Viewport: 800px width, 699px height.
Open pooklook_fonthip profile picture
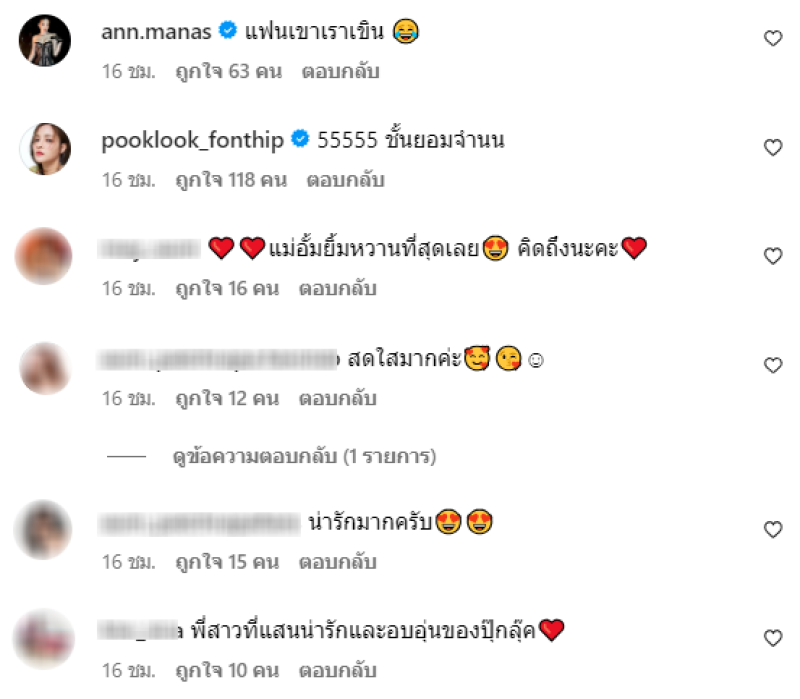pyautogui.click(x=45, y=149)
